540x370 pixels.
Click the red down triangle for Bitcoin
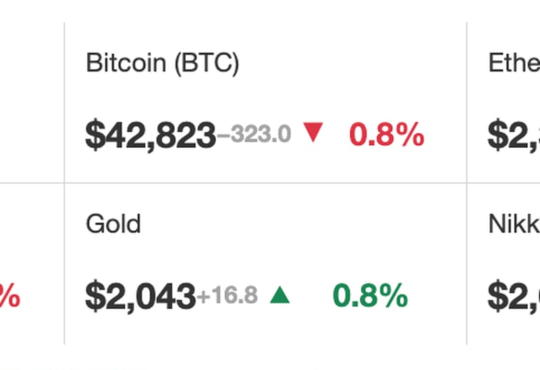click(313, 132)
